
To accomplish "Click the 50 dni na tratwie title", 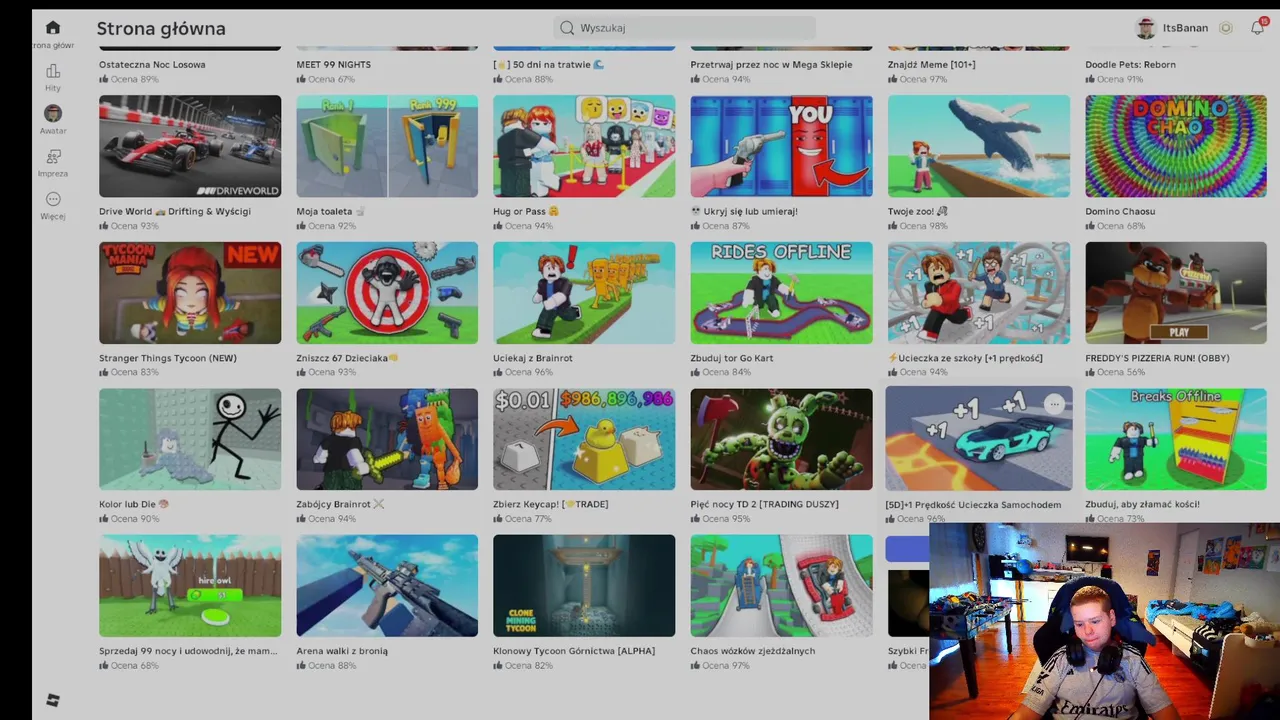I will (549, 64).
